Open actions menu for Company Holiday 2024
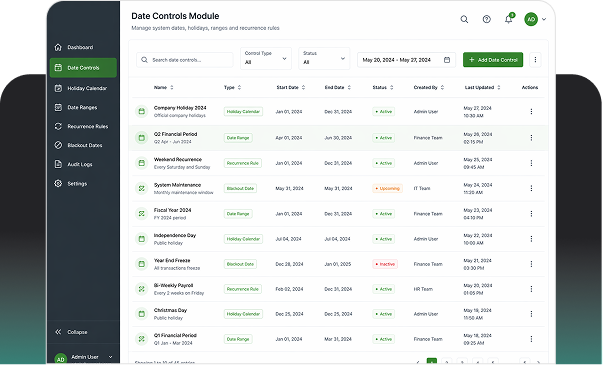This screenshot has height=365, width=603. click(x=531, y=112)
